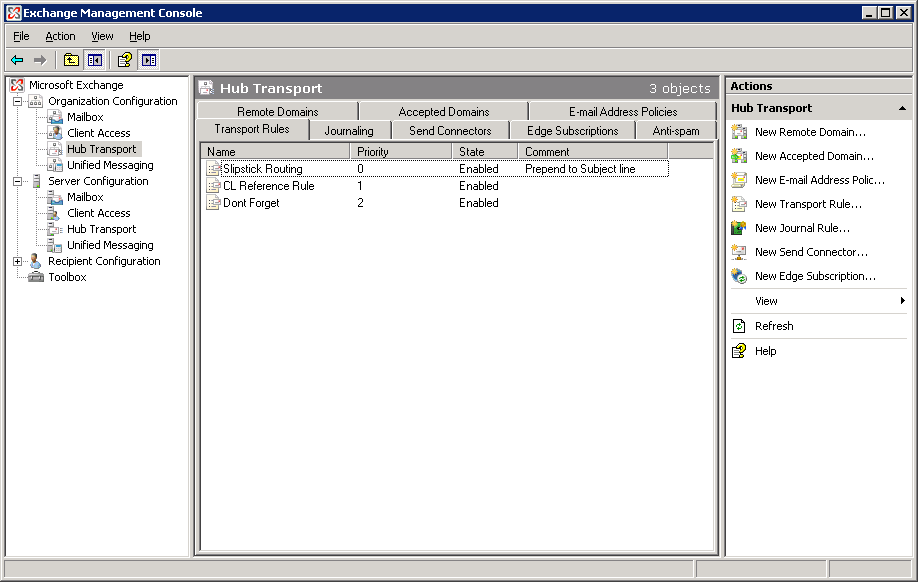Screen dimensions: 918x582
Task: Sort by the State column header
Action: tap(485, 152)
